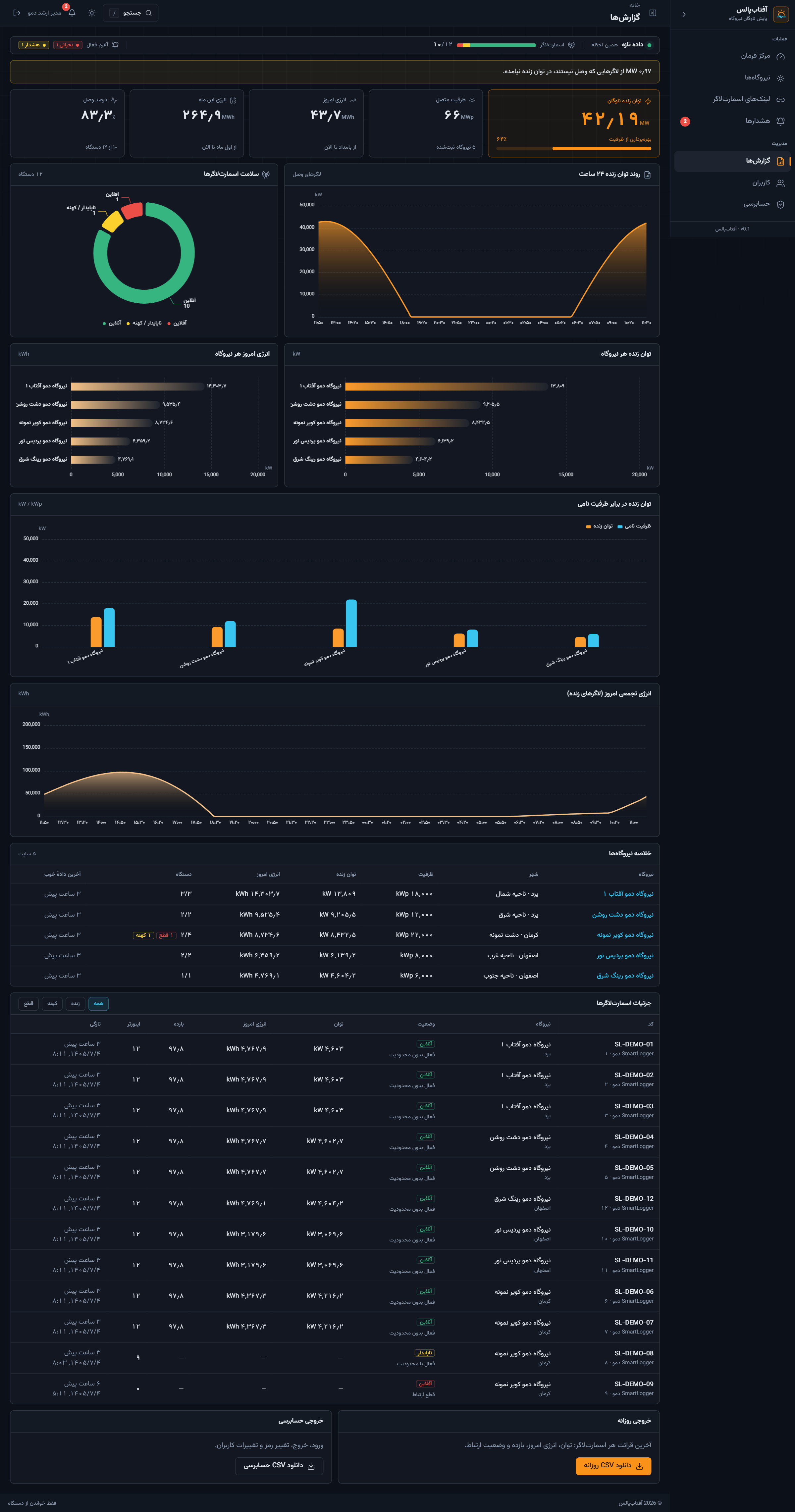This screenshot has height=1512, width=795.
Task: Click the ناپایدار status badge for SL-DEMO-08
Action: click(x=425, y=1353)
